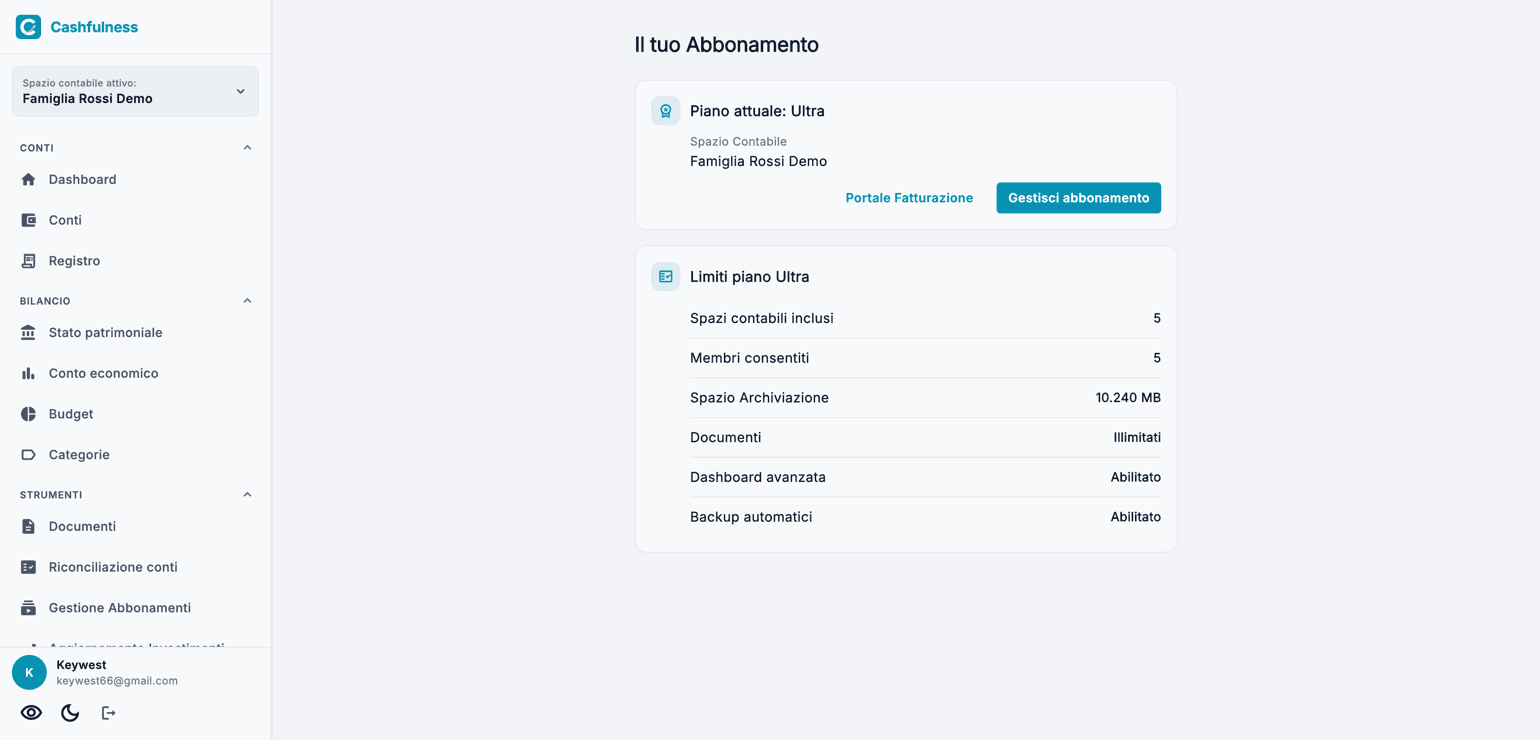Viewport: 1540px width, 740px height.
Task: Click the logout icon in the bottom bar
Action: (108, 713)
